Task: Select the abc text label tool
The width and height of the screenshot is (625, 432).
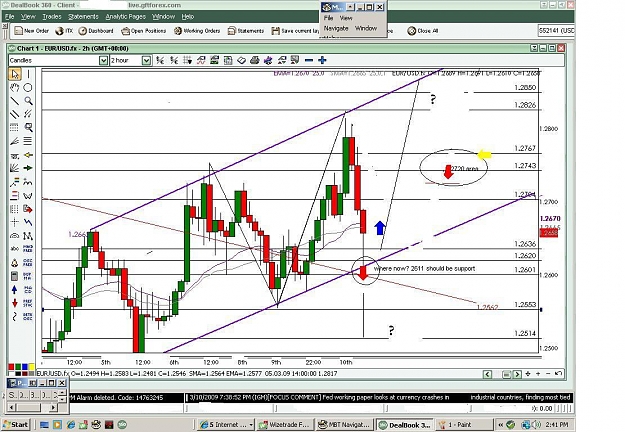Action: (15, 249)
